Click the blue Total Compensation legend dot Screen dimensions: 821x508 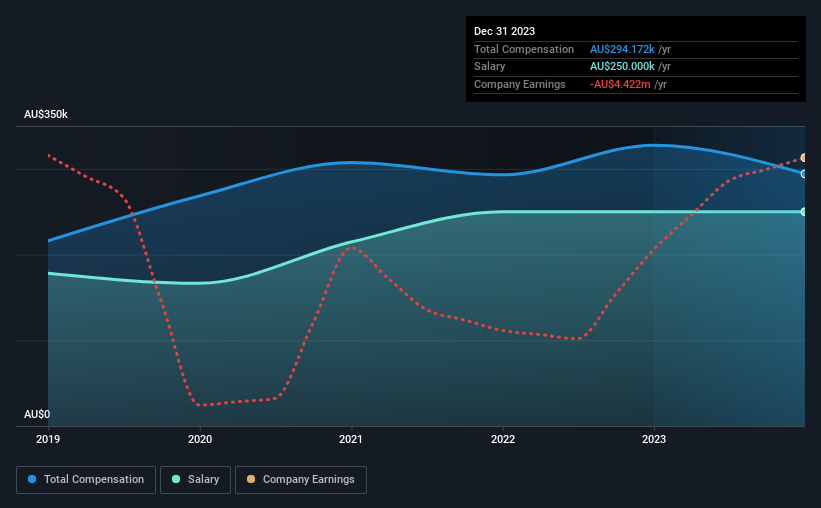pyautogui.click(x=32, y=479)
